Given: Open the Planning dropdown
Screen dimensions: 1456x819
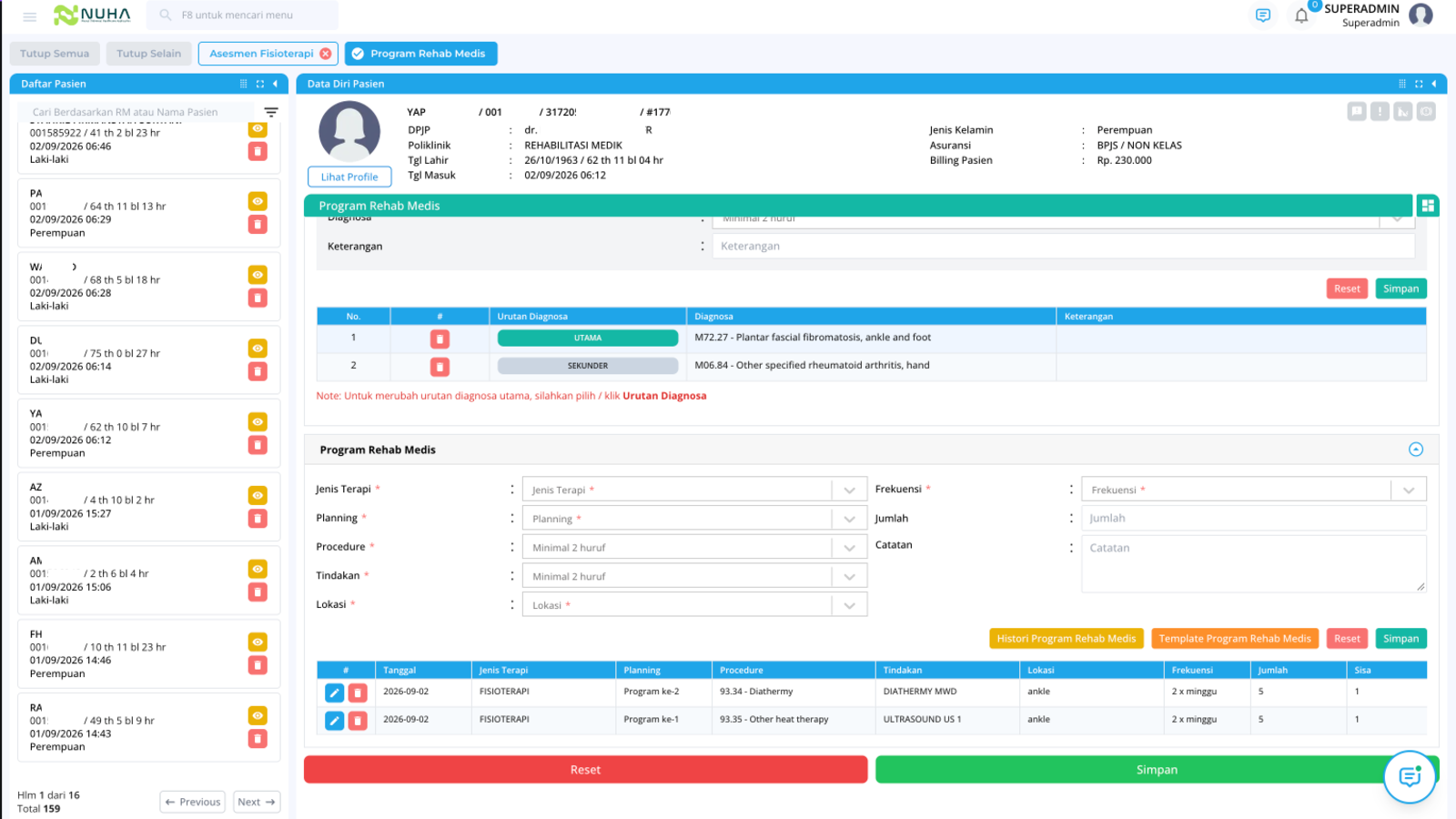Looking at the screenshot, I should [694, 519].
